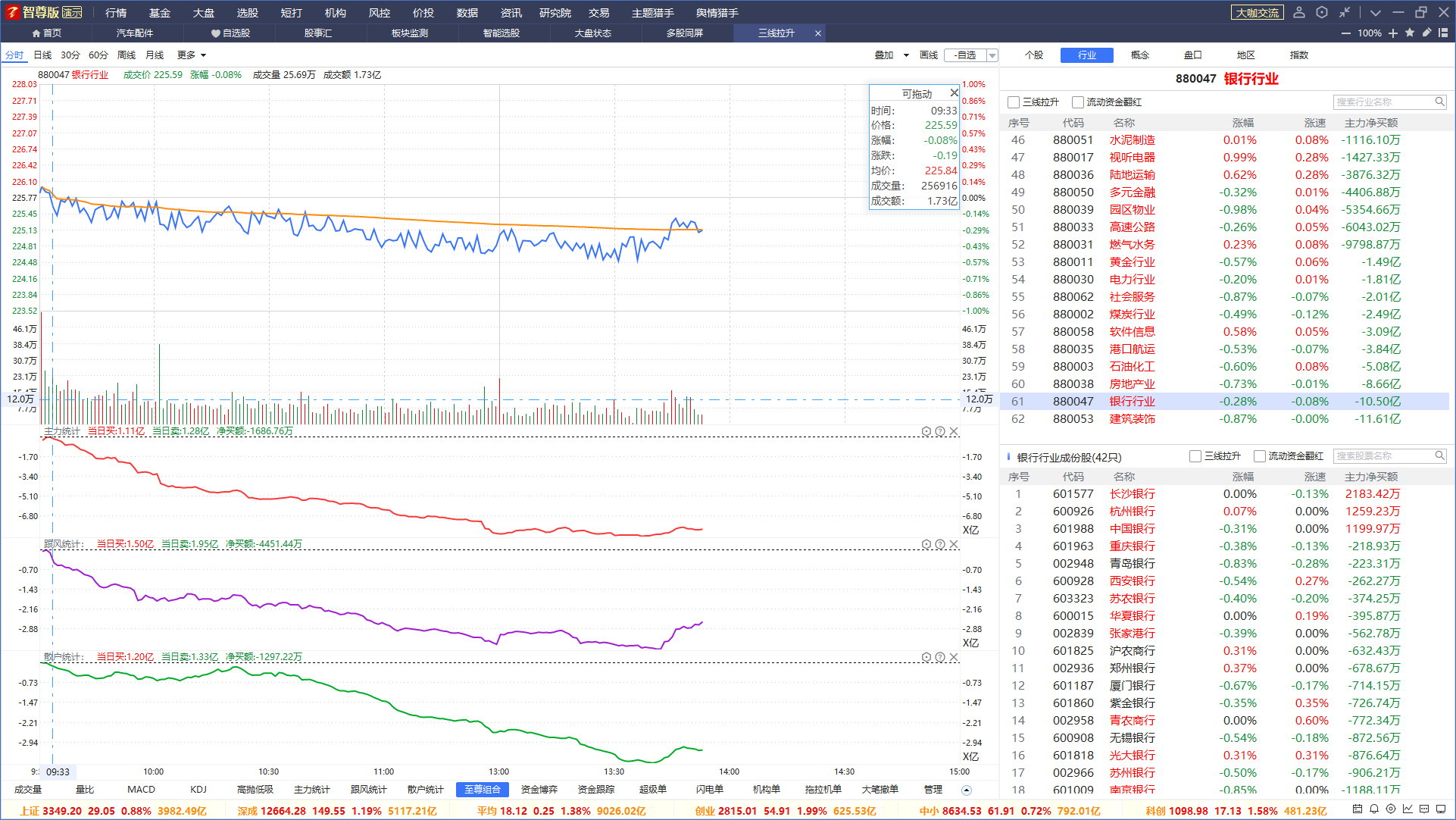Open the layout list icon in tab bar
This screenshot has width=1456, height=820.
[x=1443, y=33]
